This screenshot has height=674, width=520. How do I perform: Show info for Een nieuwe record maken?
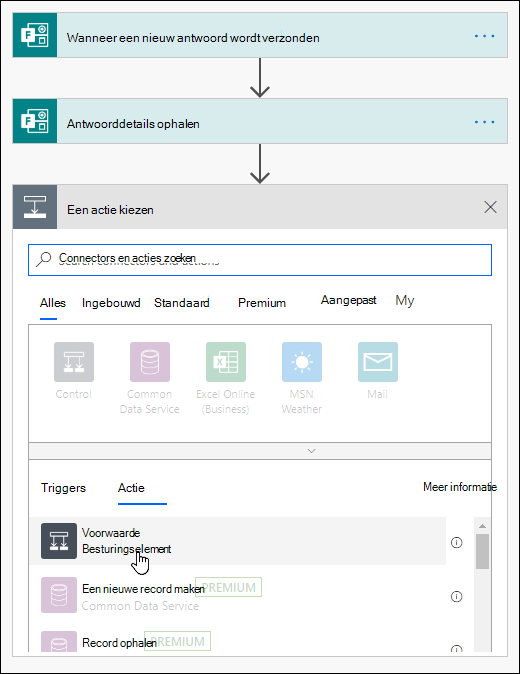coord(456,597)
